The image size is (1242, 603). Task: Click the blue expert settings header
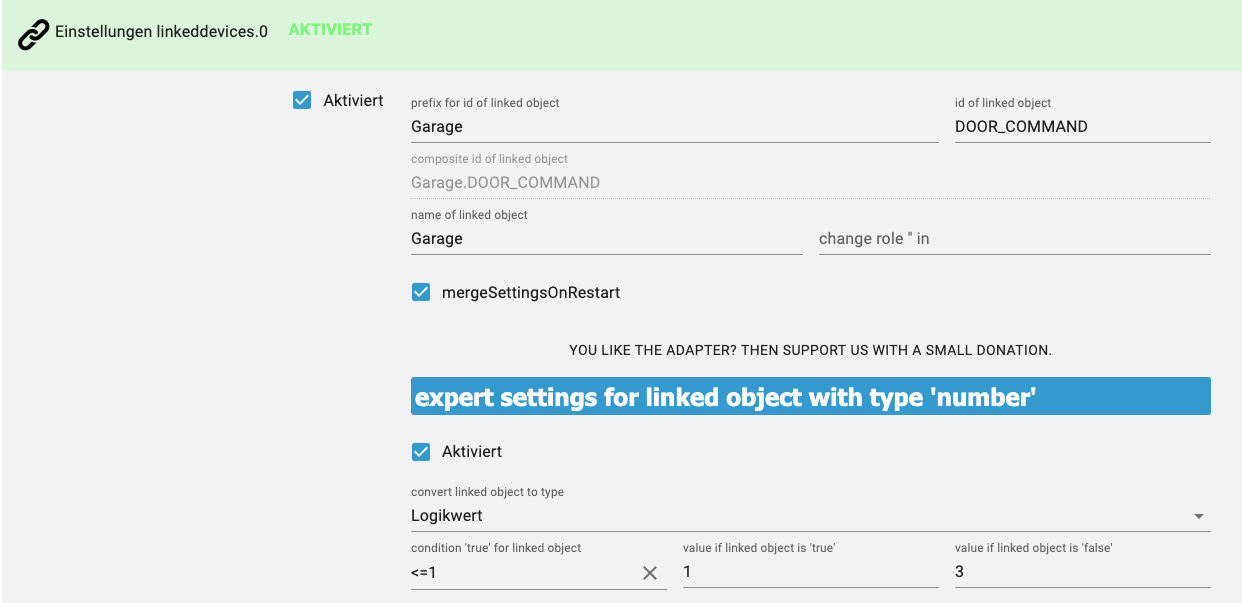810,397
